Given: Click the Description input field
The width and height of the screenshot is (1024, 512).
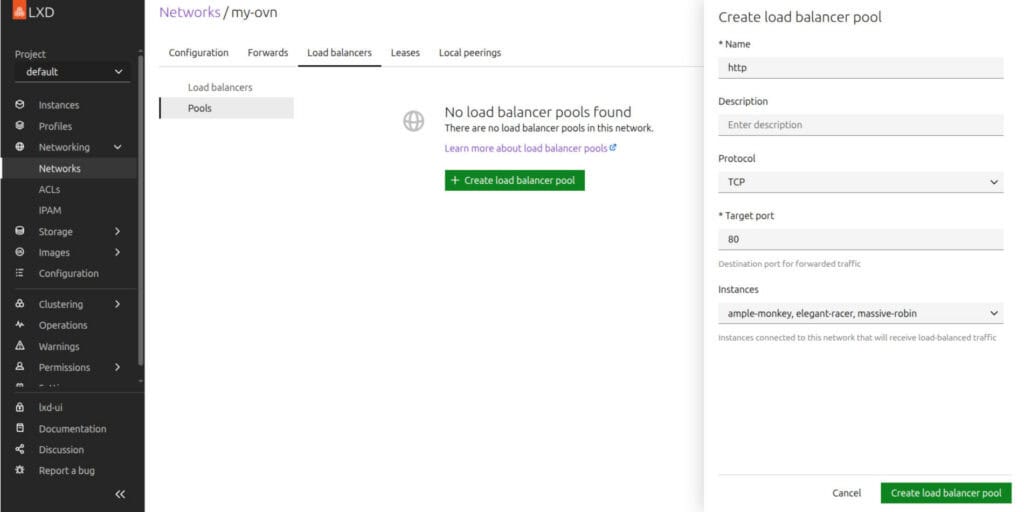Looking at the screenshot, I should [x=860, y=125].
